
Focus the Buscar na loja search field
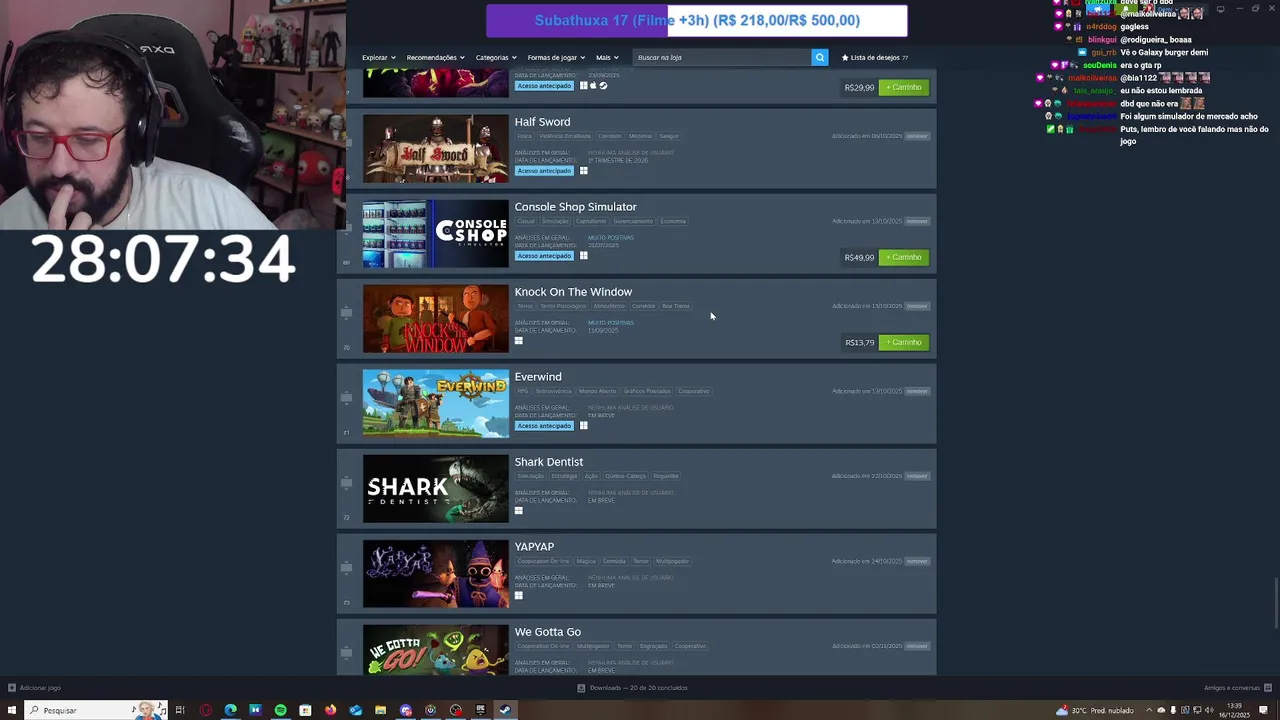pos(721,57)
